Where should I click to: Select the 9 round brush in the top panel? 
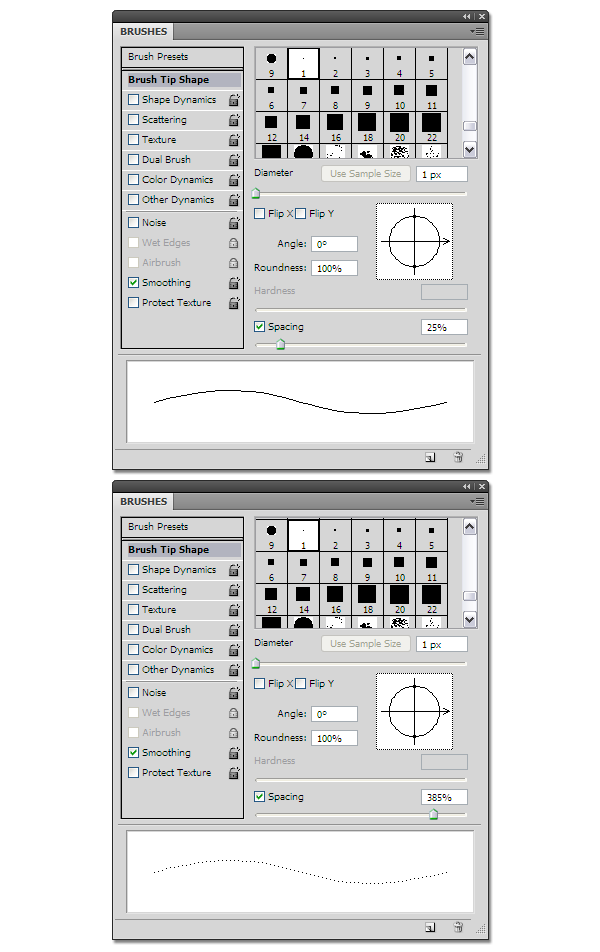click(x=271, y=64)
